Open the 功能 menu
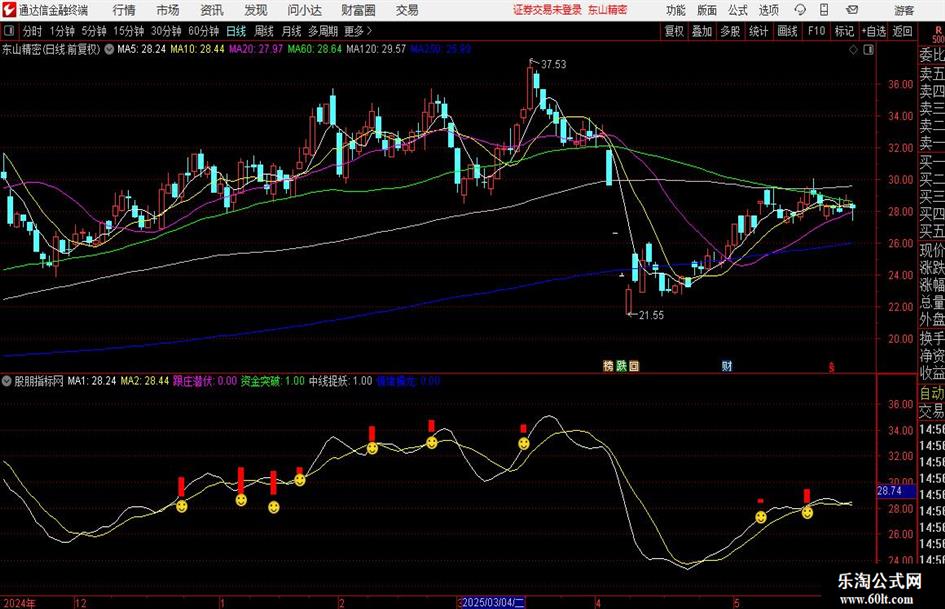Screen dimensions: 945x609 pyautogui.click(x=676, y=10)
